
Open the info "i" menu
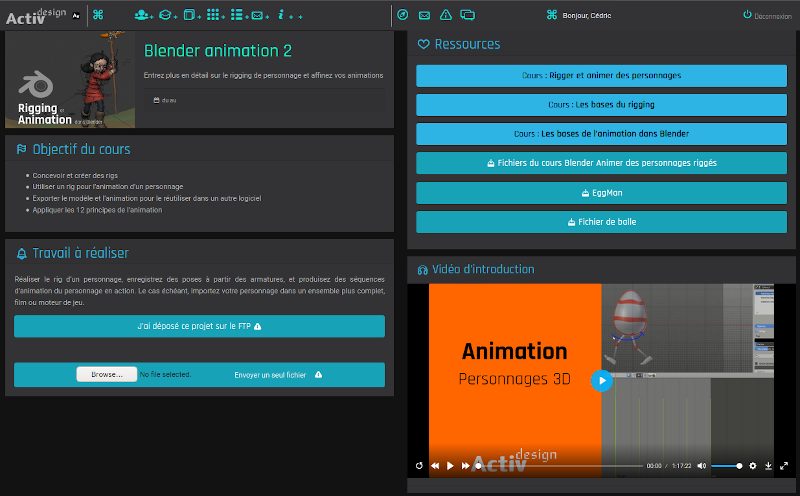tap(283, 15)
